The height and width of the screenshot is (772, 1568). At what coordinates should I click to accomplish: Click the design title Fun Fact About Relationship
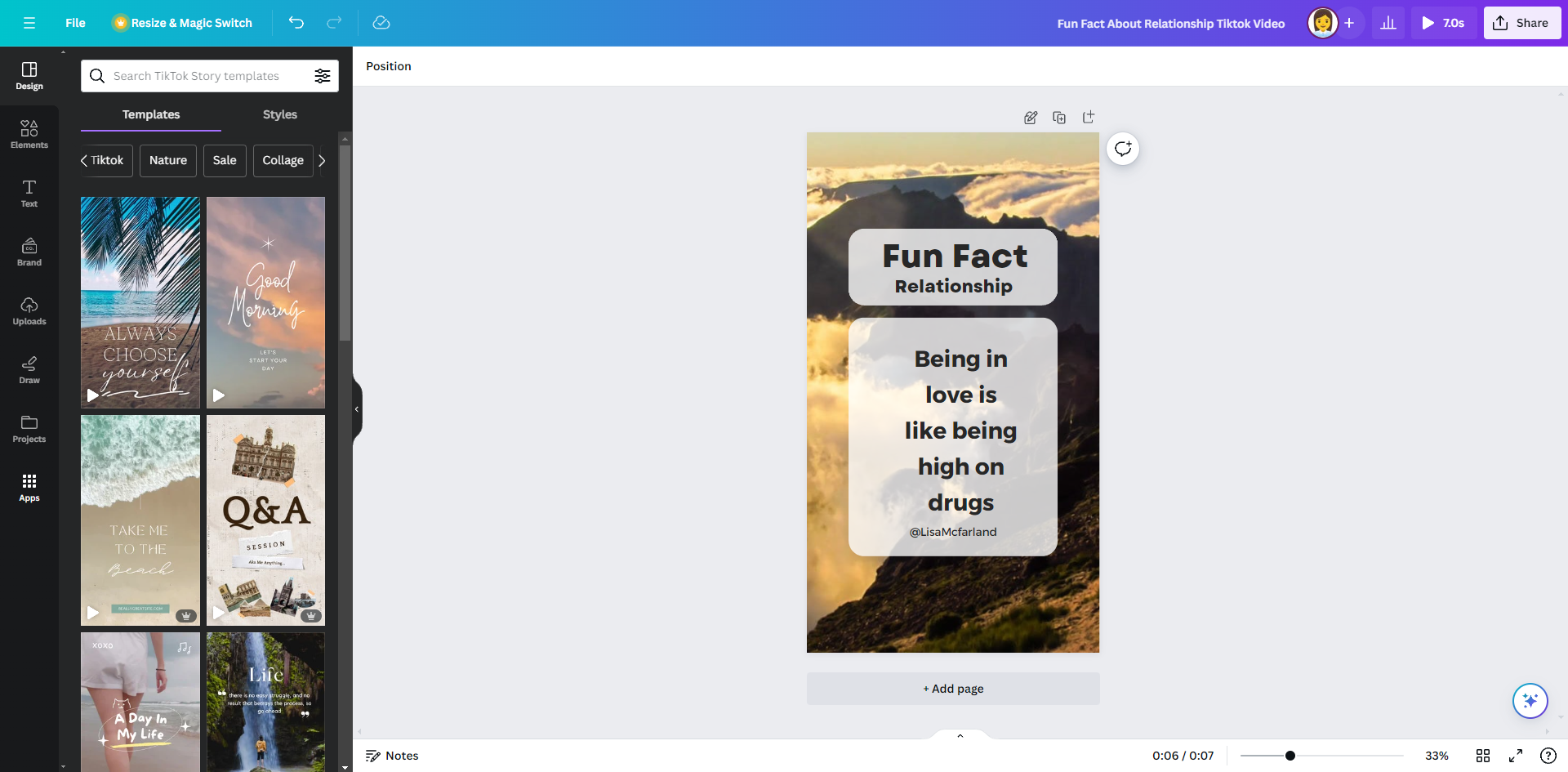coord(1170,24)
